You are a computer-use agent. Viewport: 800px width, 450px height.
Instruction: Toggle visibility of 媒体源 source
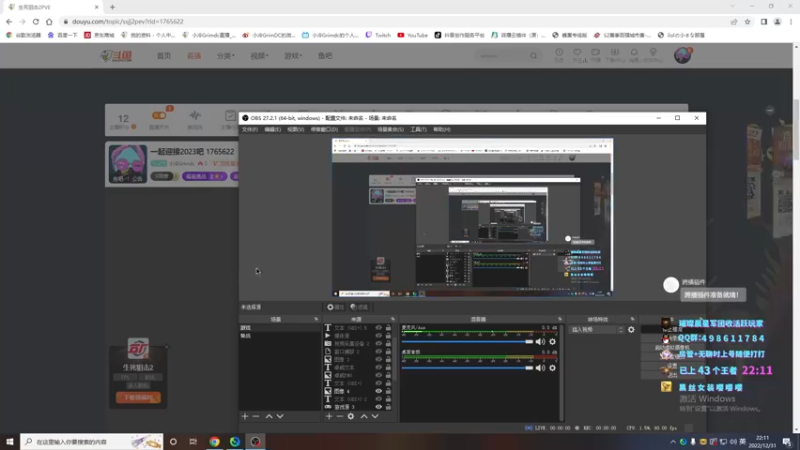(x=379, y=336)
